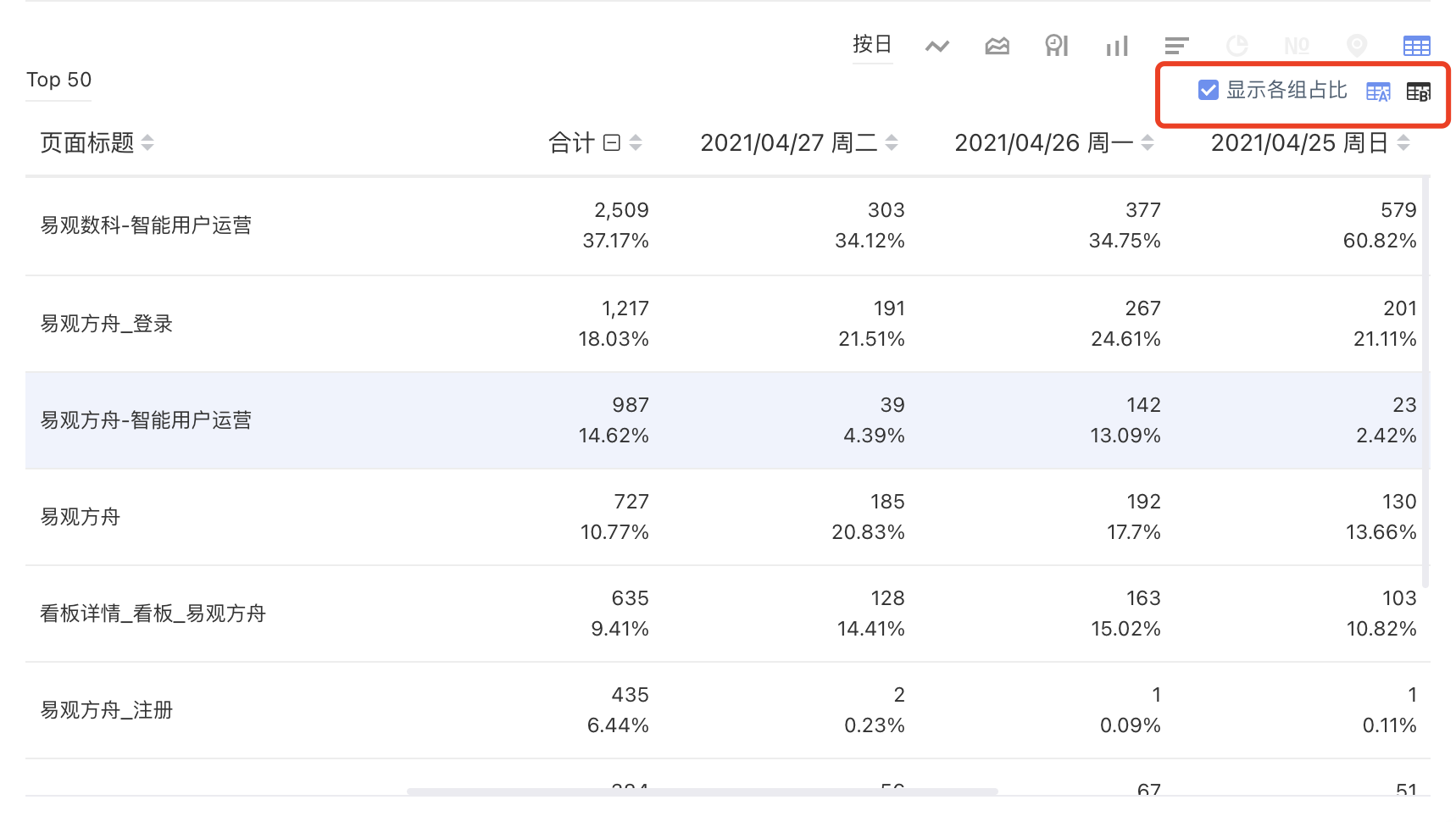Viewport: 1456px width, 822px height.
Task: Choose the map location chart icon
Action: point(1357,46)
